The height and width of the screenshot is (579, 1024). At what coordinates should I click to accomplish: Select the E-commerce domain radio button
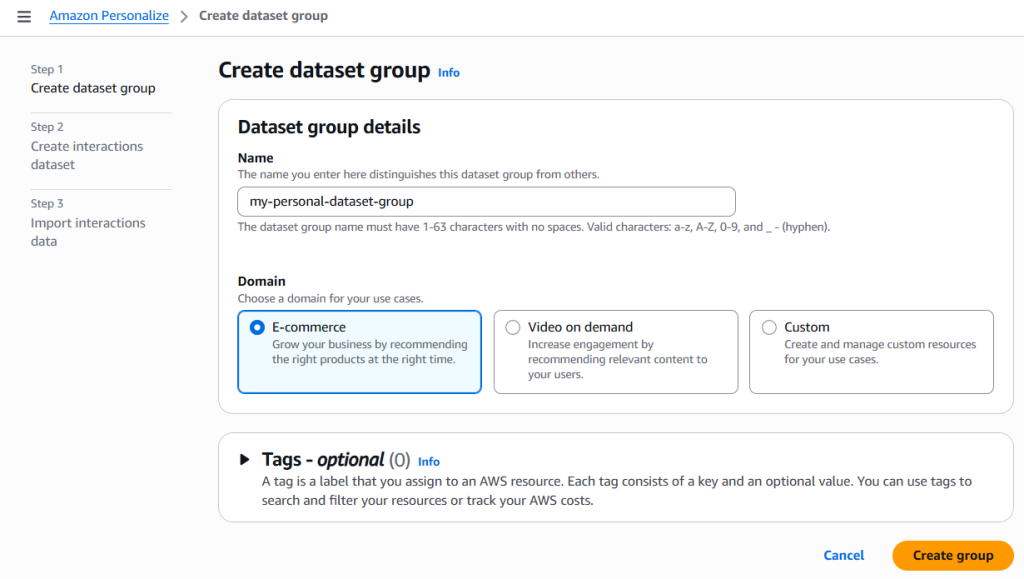[257, 327]
